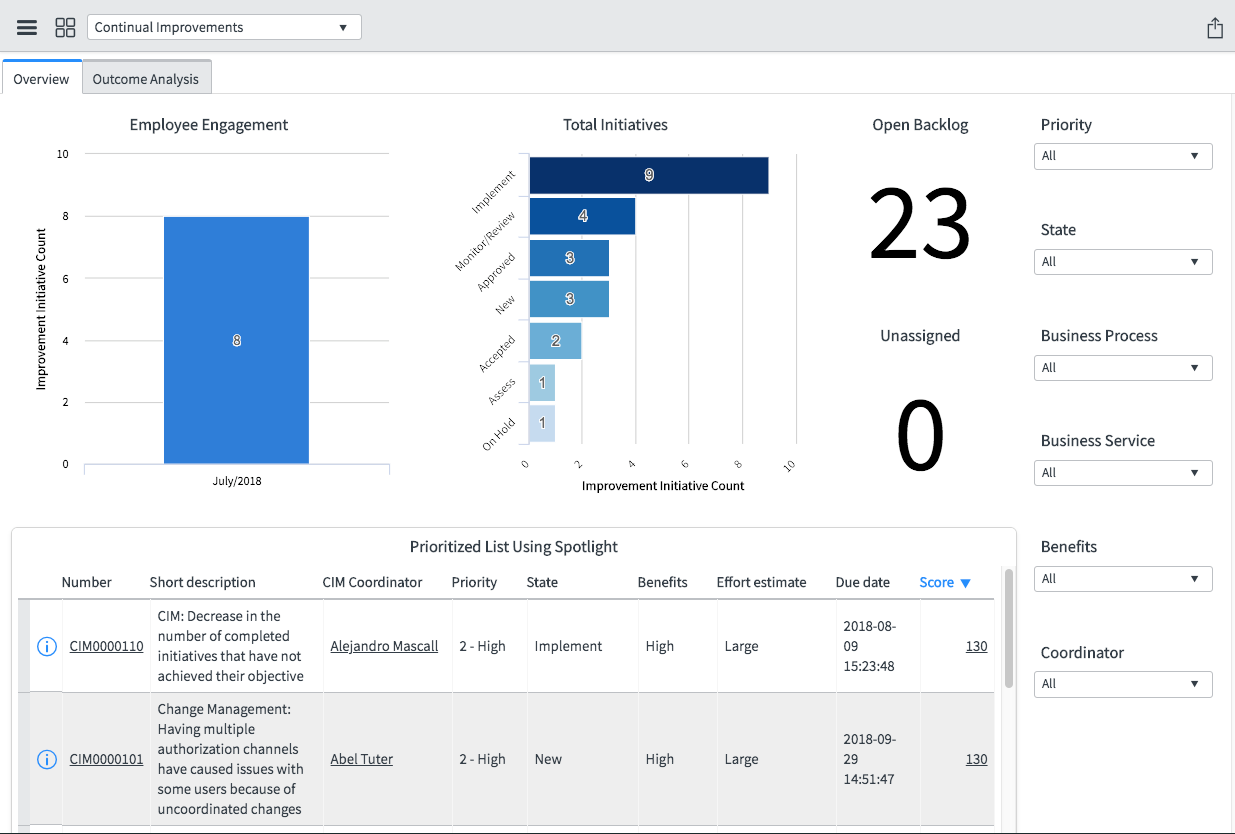Open coordinator Alejandro Mascall
The height and width of the screenshot is (834, 1235).
tap(384, 646)
